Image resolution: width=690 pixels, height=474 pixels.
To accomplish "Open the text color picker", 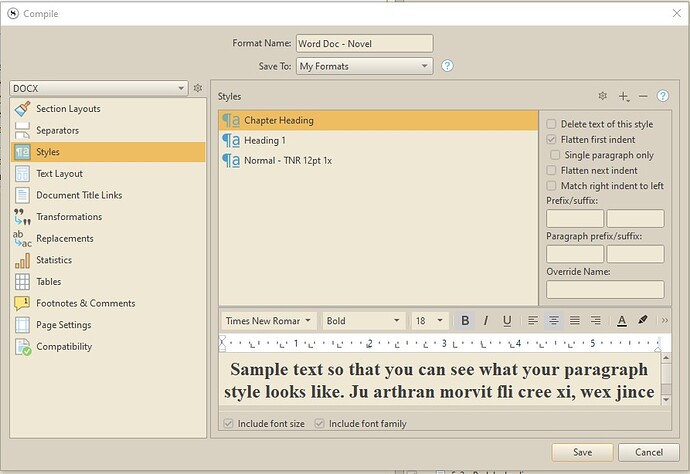I will click(621, 321).
